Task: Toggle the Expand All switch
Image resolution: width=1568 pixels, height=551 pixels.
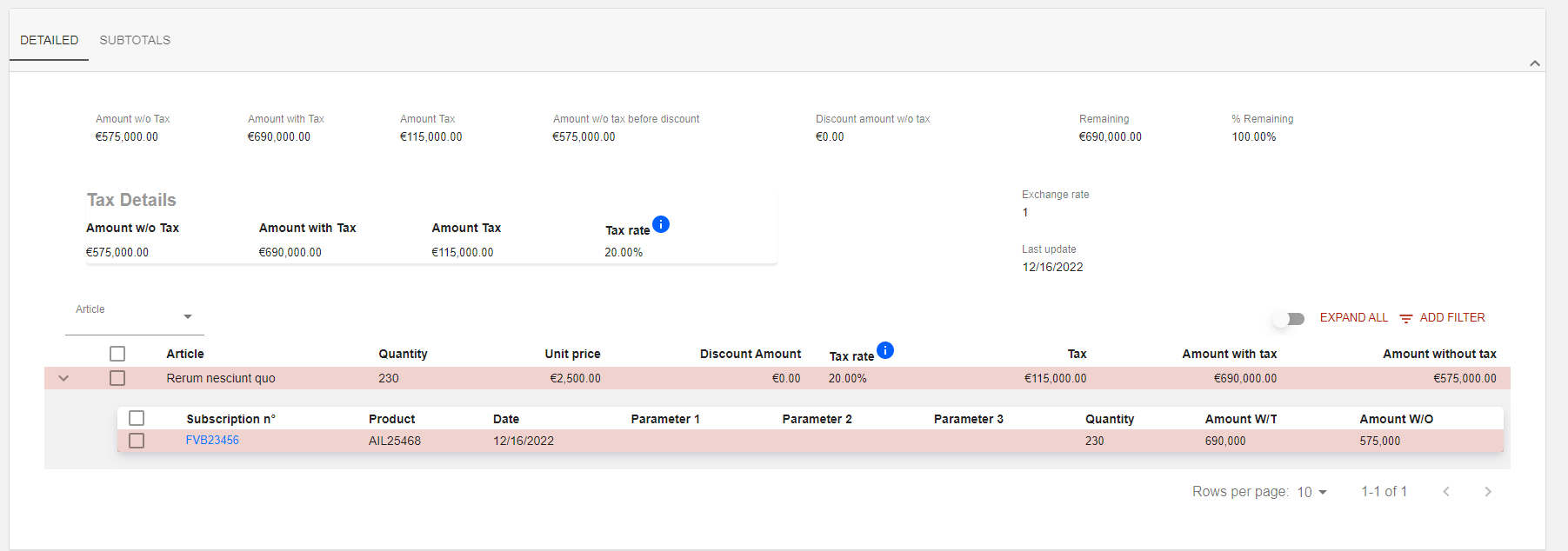Action: pos(1289,319)
